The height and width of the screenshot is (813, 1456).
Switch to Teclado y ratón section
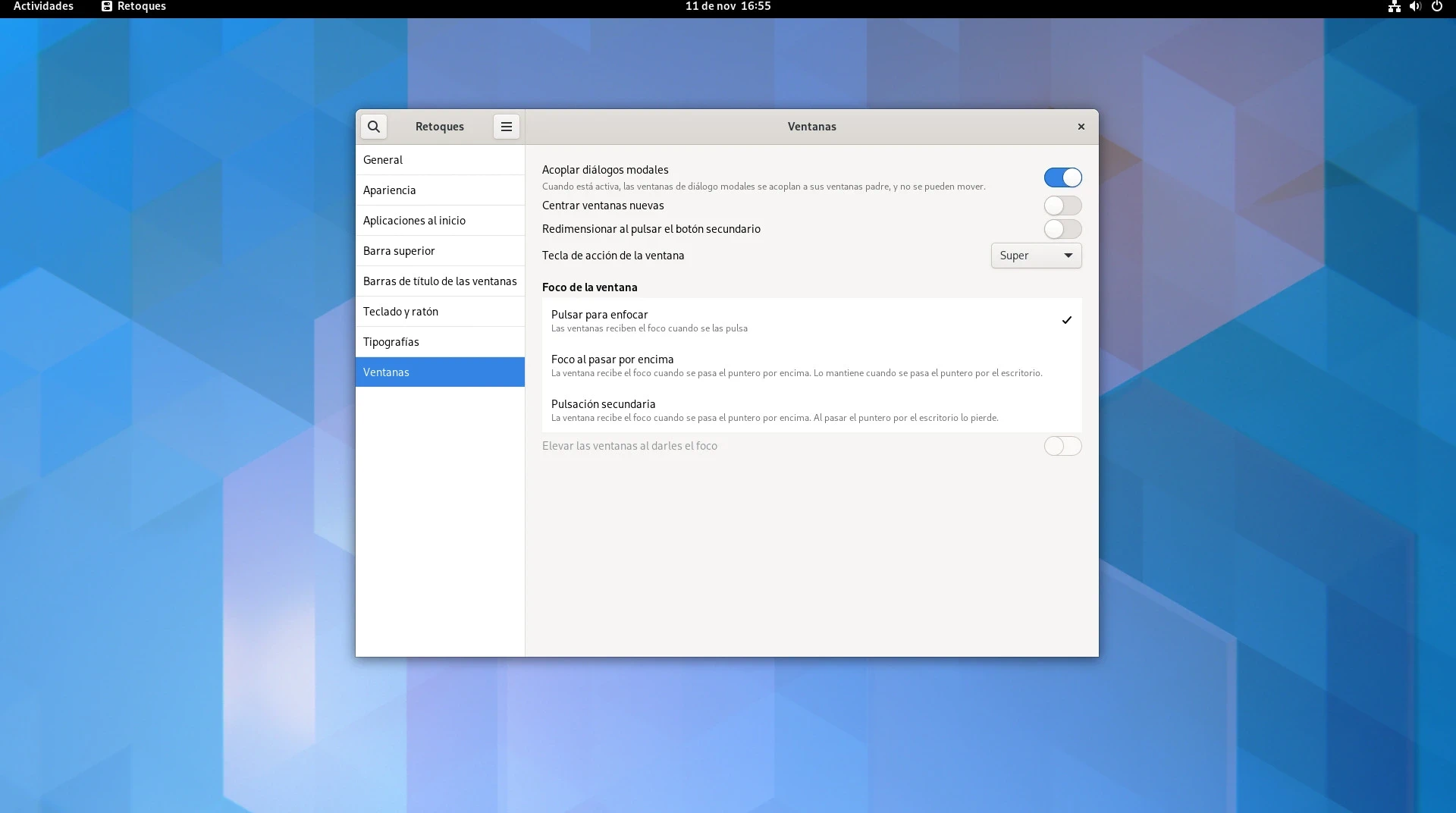(439, 312)
